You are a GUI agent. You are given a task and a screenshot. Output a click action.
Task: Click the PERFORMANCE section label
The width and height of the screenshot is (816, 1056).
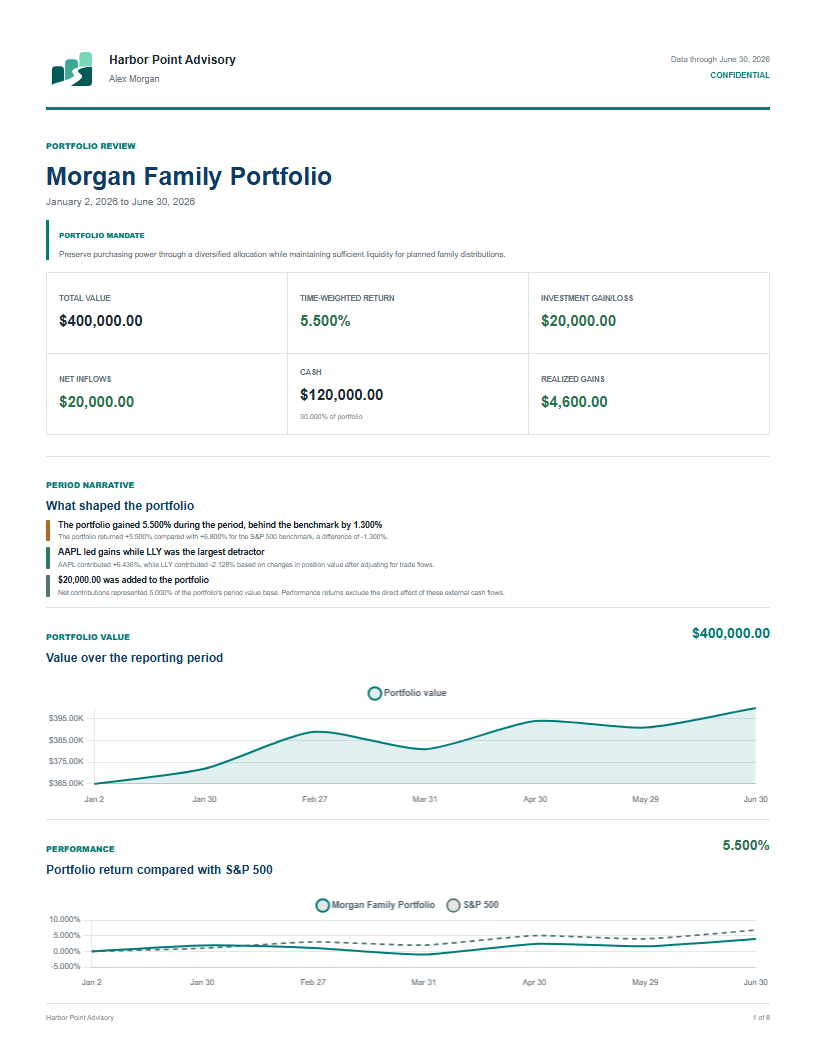click(80, 849)
